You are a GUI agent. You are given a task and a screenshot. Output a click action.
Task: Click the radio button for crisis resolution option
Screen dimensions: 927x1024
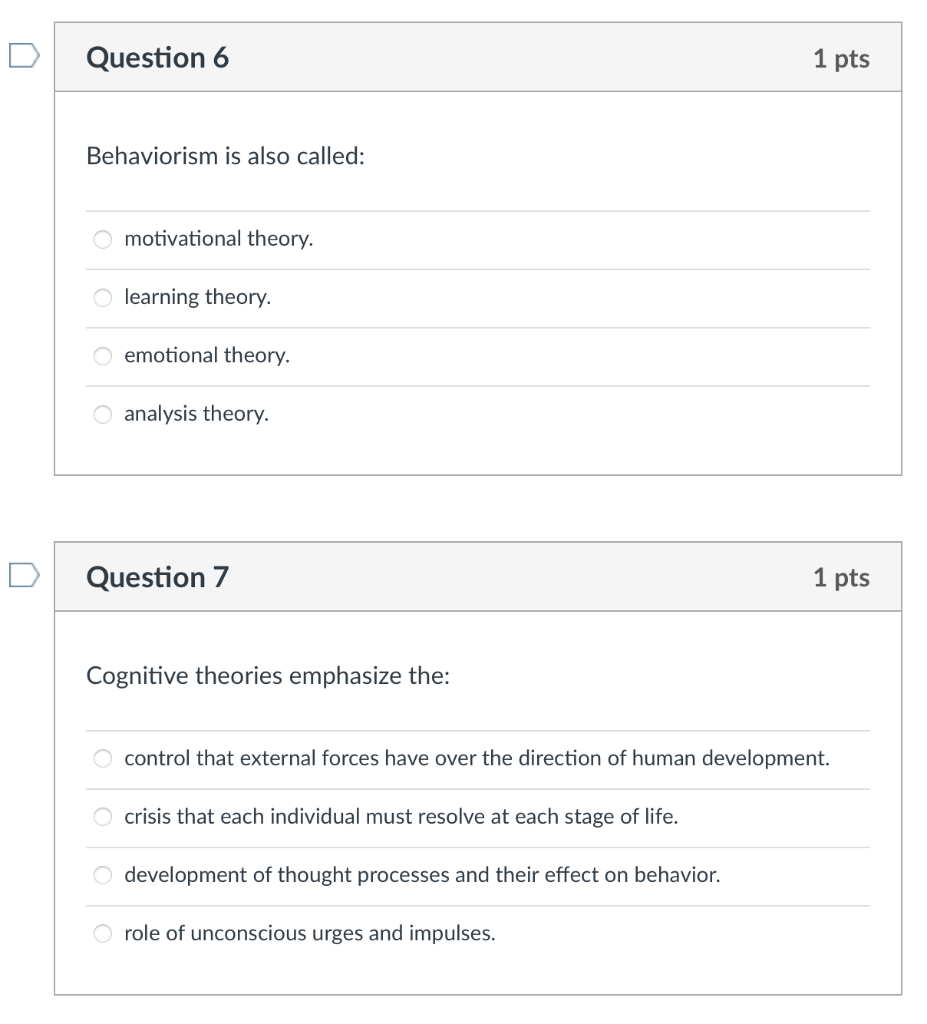click(103, 816)
